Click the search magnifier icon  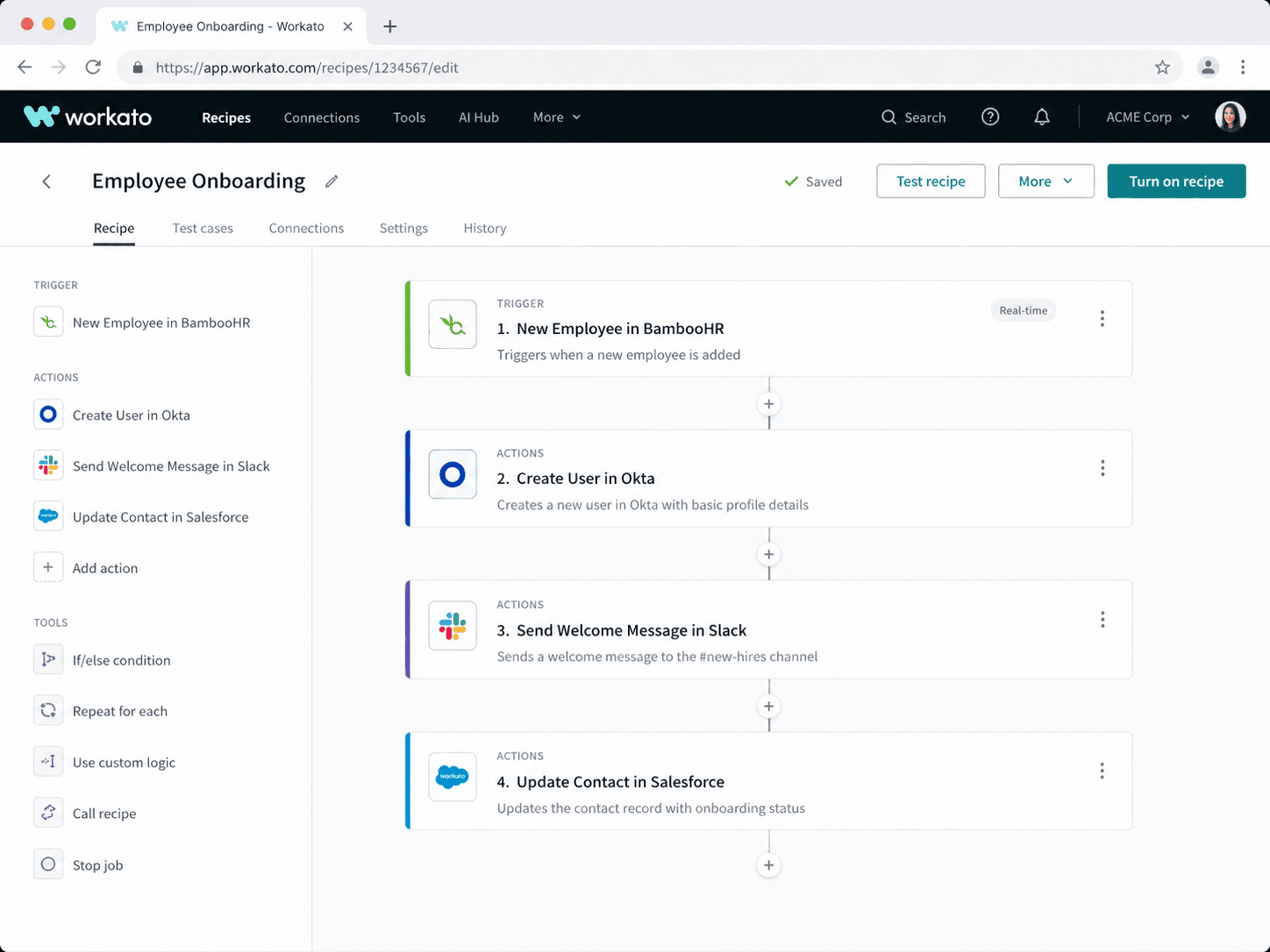[x=888, y=117]
